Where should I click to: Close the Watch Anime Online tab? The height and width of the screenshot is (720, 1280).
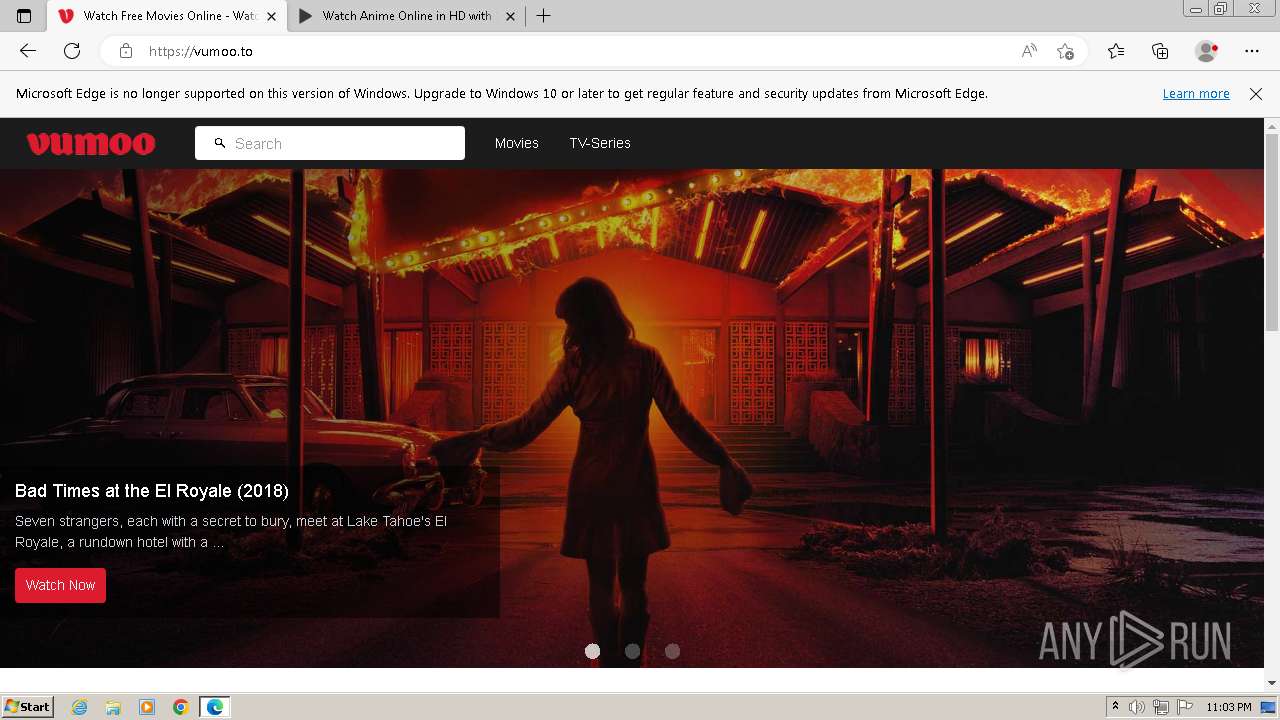510,16
